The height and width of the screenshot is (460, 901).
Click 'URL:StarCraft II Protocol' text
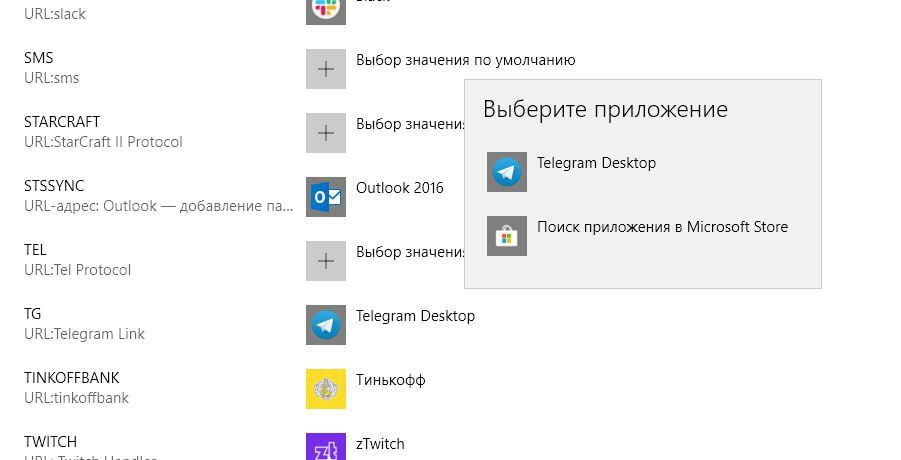coord(103,142)
